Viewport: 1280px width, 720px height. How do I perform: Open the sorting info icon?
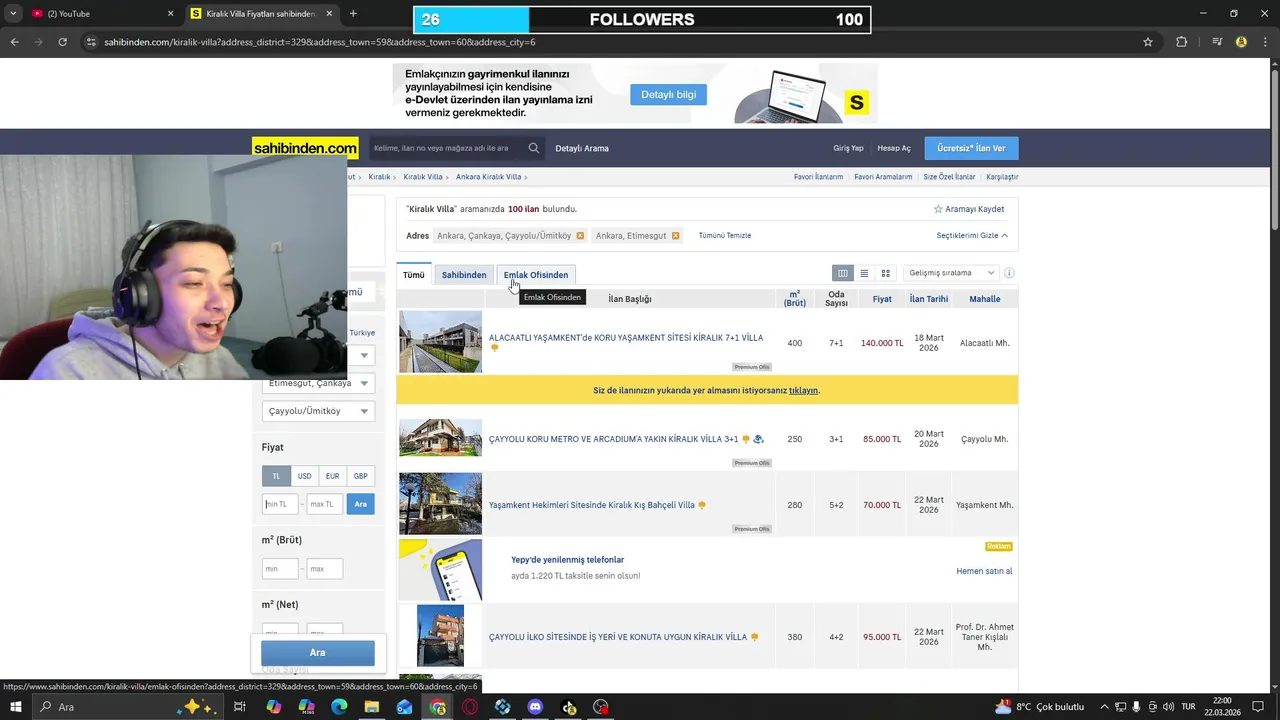pos(1009,273)
